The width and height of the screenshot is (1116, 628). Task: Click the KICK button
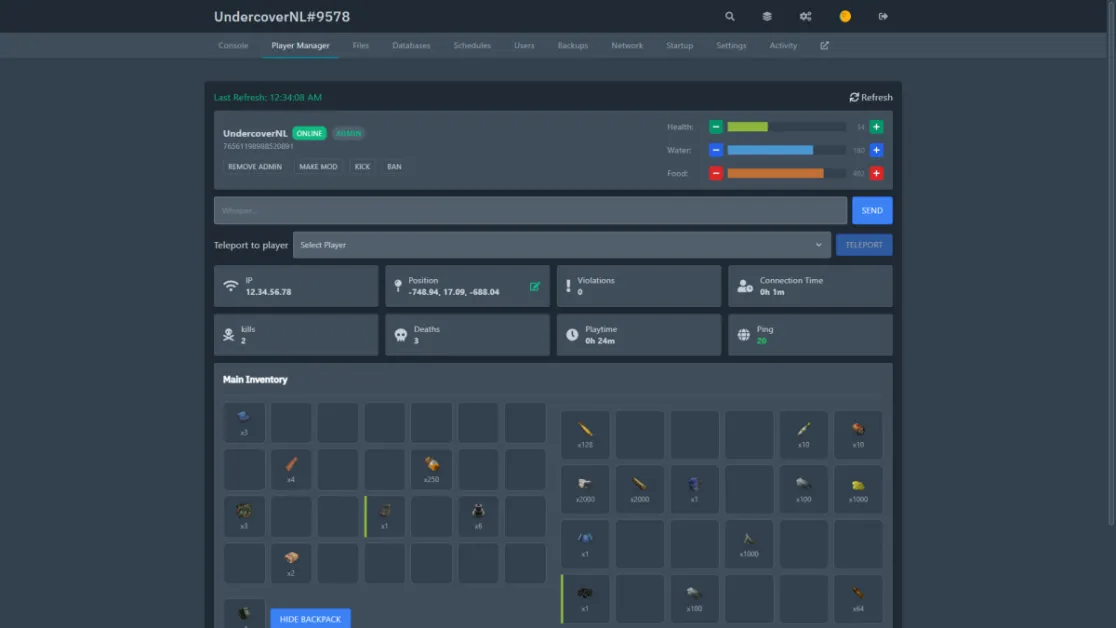point(362,167)
